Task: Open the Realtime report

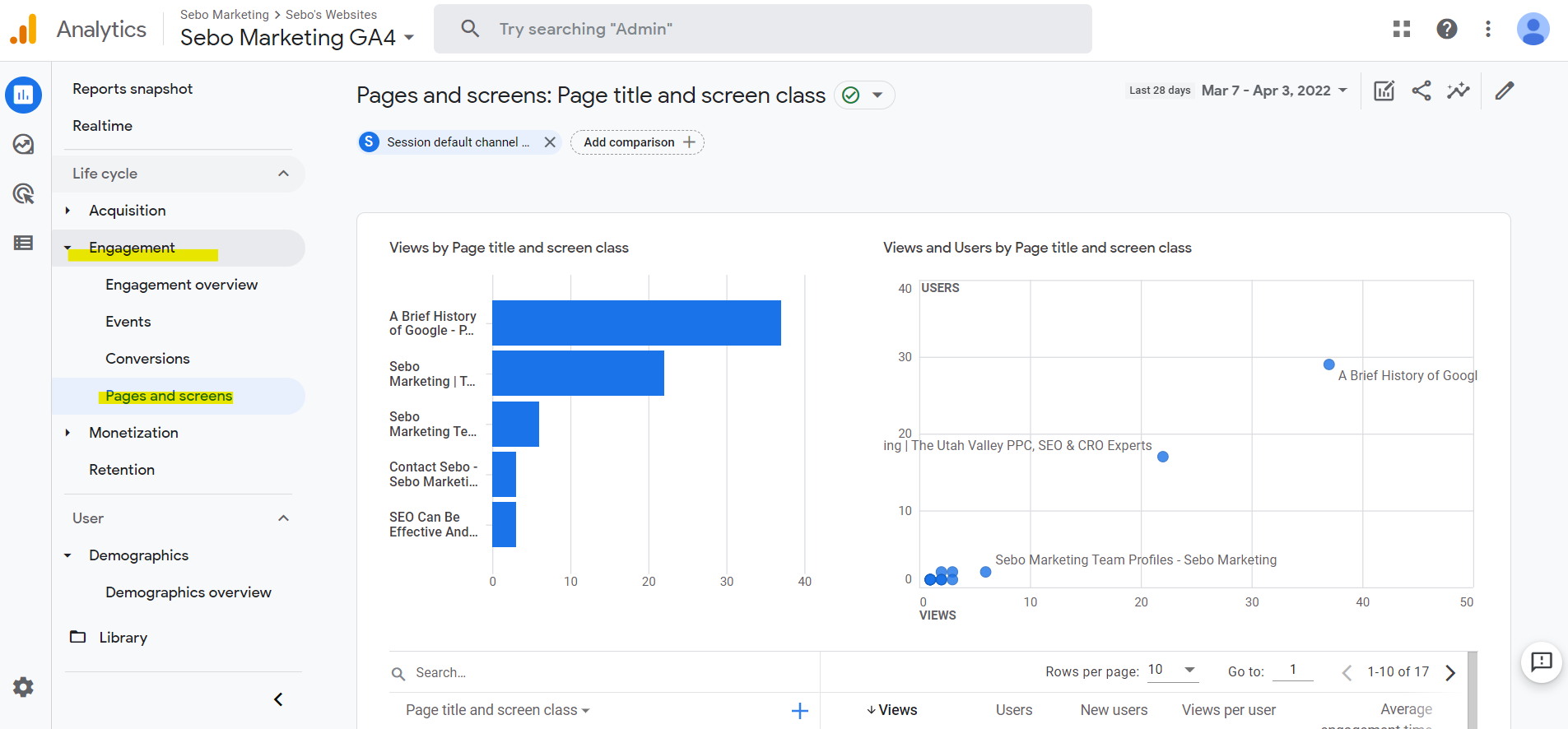Action: pyautogui.click(x=102, y=126)
